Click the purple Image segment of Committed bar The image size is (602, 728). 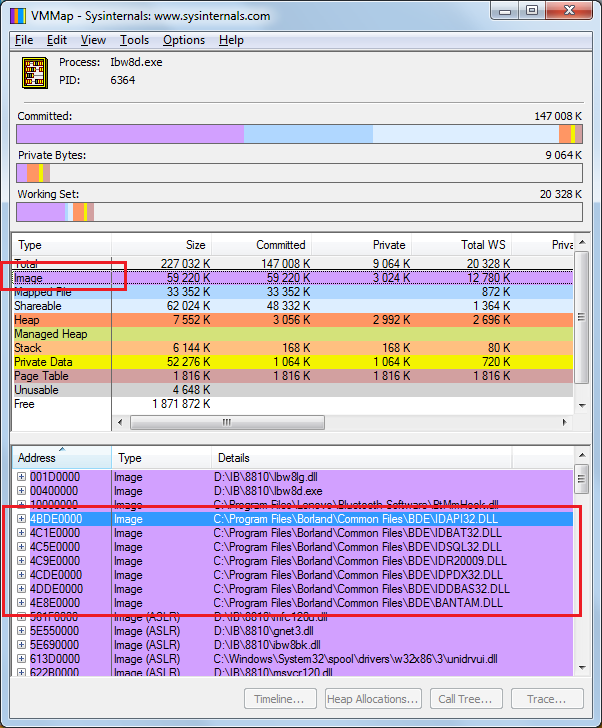pyautogui.click(x=130, y=134)
